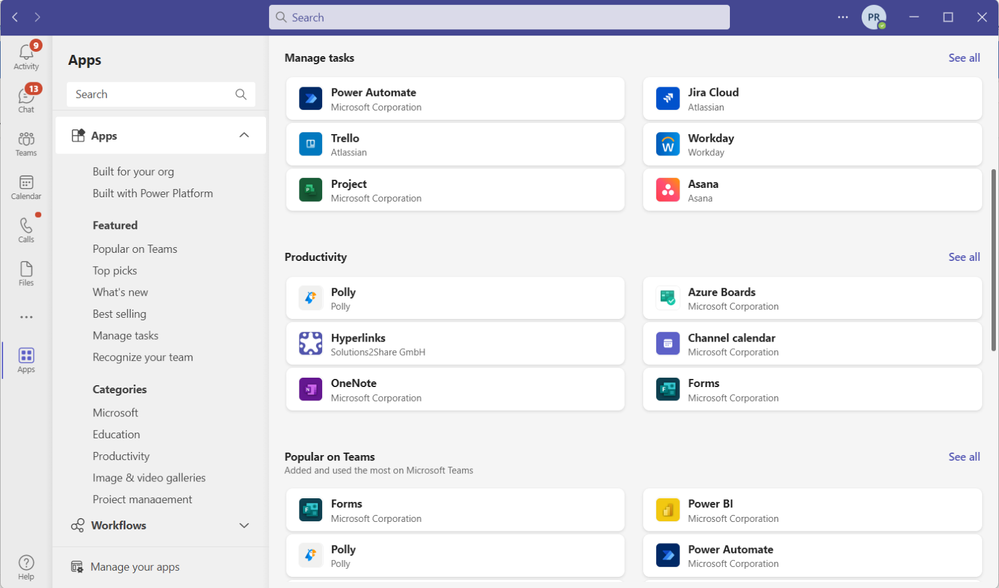Open the Calendar icon in the rail

[26, 182]
